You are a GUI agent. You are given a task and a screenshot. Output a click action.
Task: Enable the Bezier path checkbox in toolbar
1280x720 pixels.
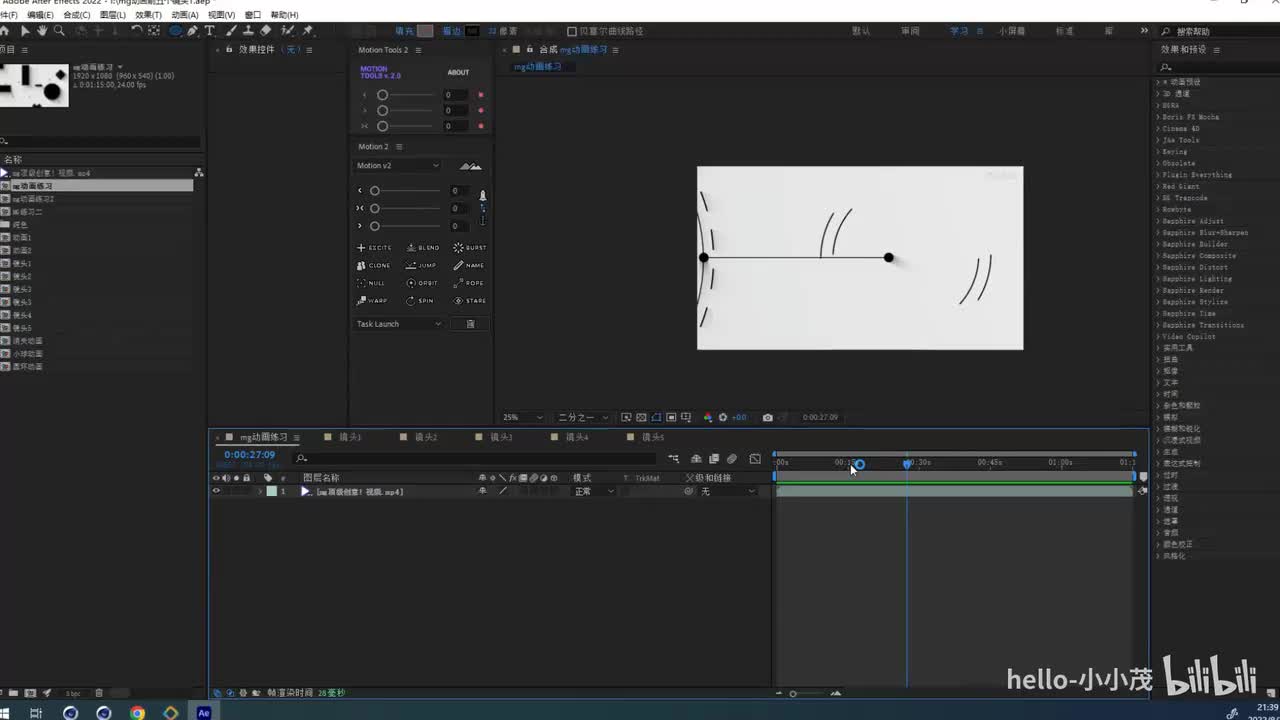(572, 32)
